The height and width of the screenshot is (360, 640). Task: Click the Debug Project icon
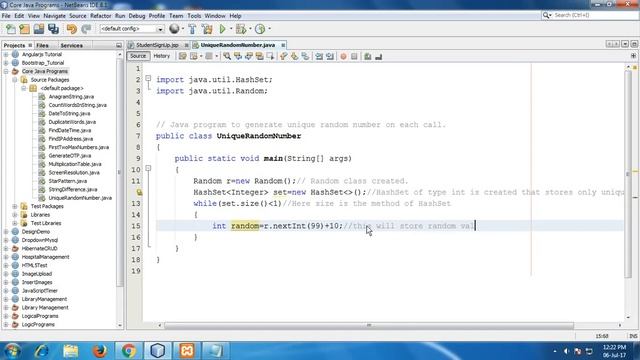click(x=241, y=29)
